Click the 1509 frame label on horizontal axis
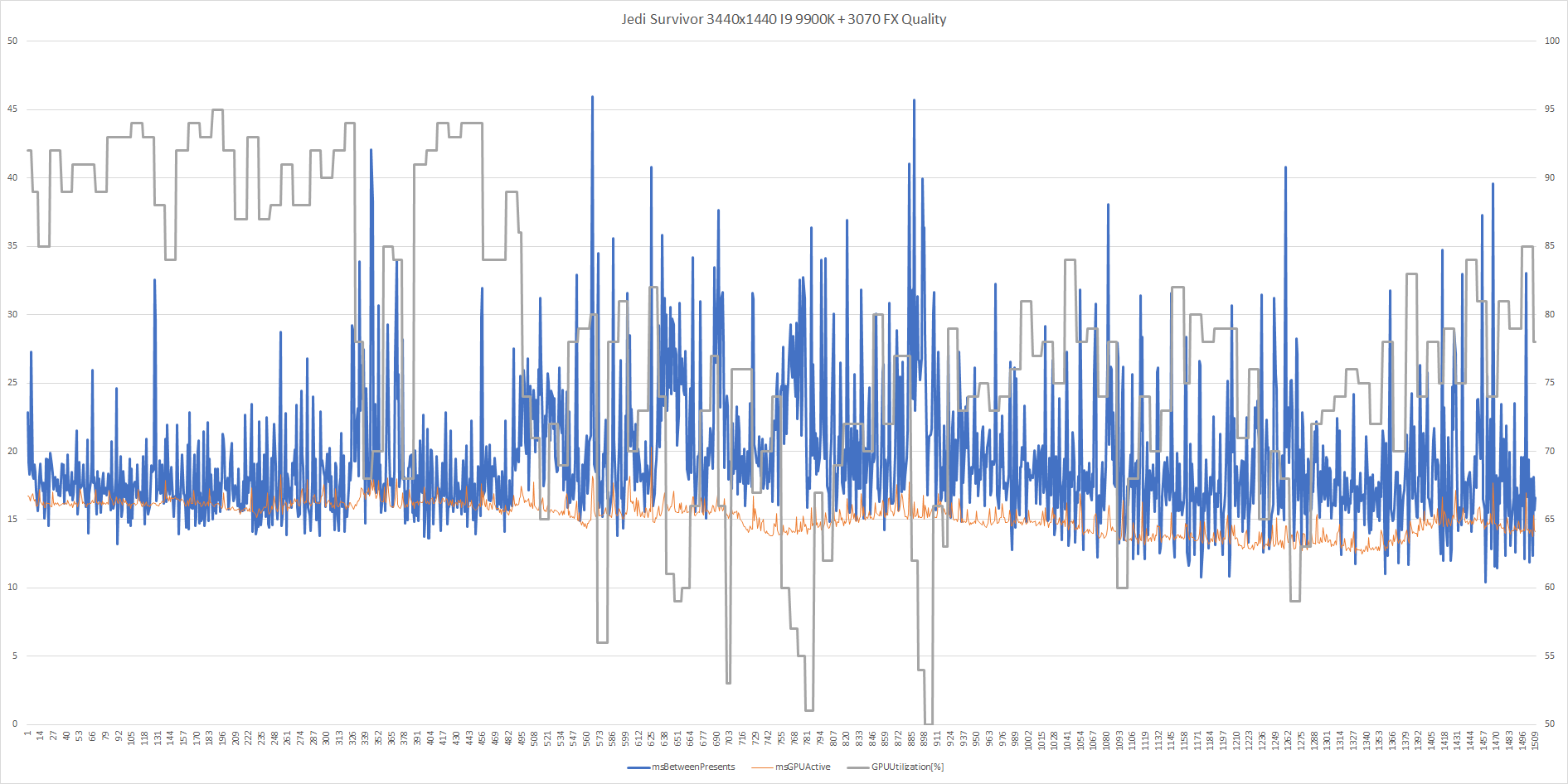 click(1536, 739)
